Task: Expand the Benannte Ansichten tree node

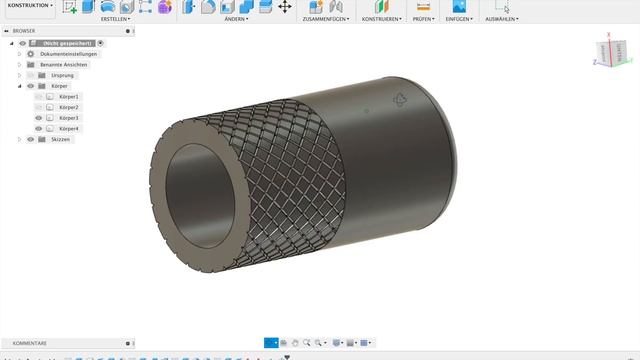Action: point(19,64)
